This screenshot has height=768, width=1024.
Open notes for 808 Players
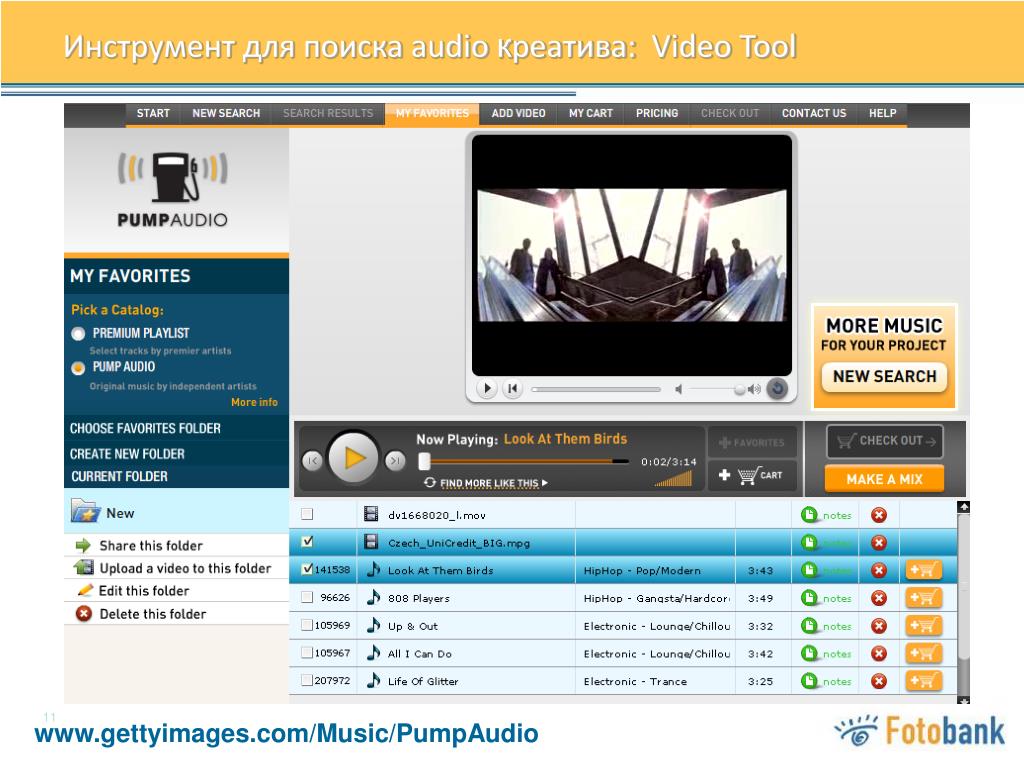coord(826,598)
